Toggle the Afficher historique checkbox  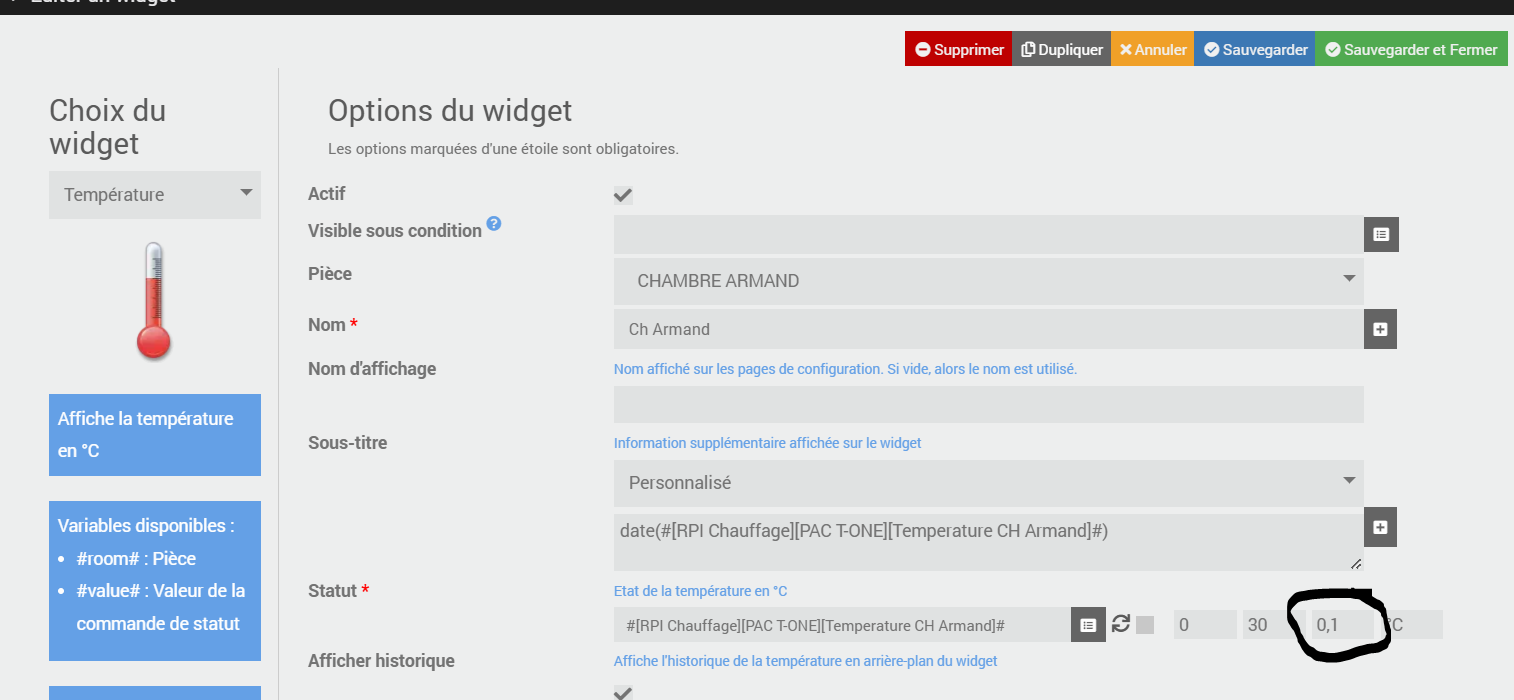(x=623, y=692)
